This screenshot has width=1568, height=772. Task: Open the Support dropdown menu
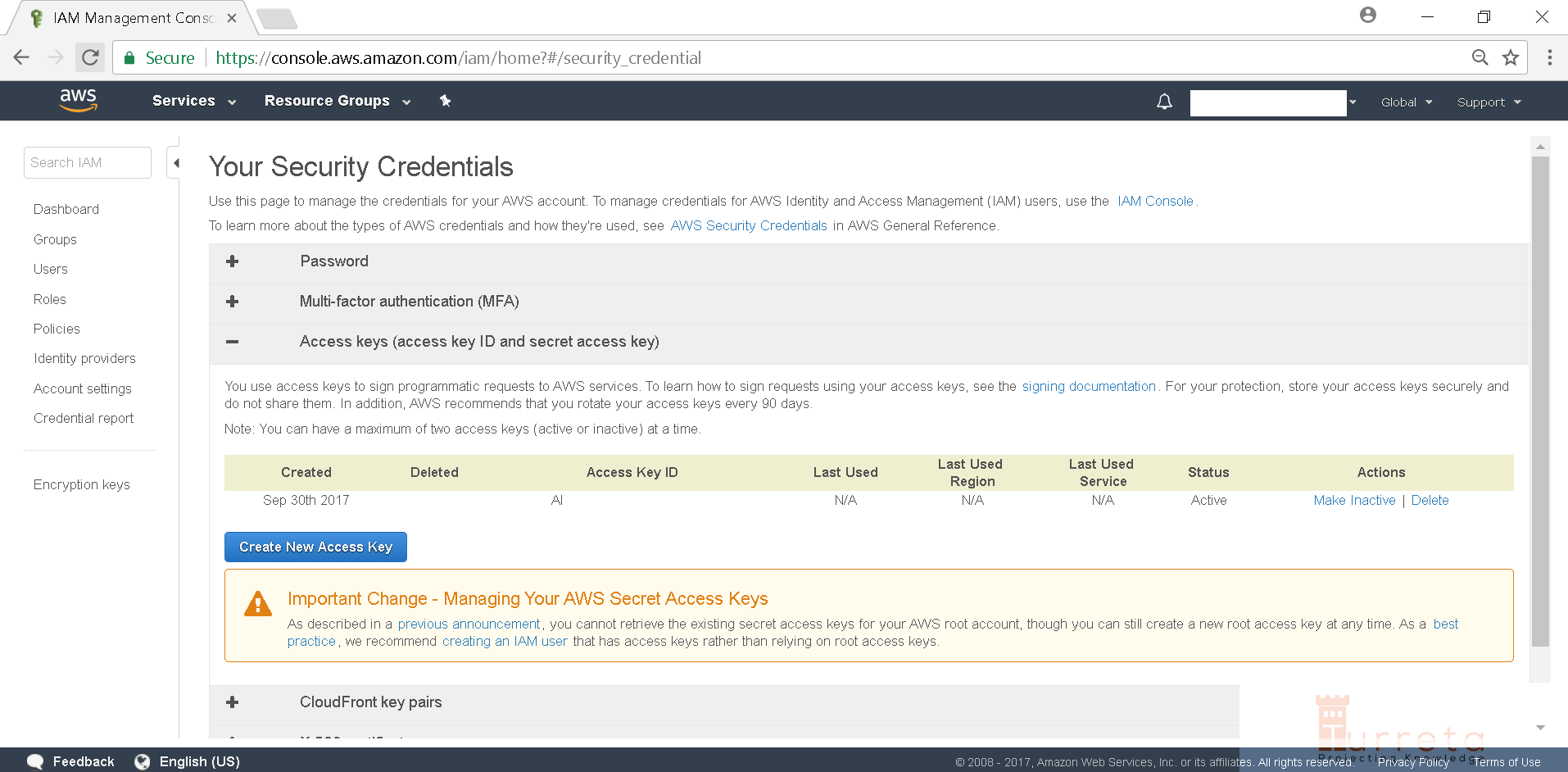click(x=1489, y=102)
